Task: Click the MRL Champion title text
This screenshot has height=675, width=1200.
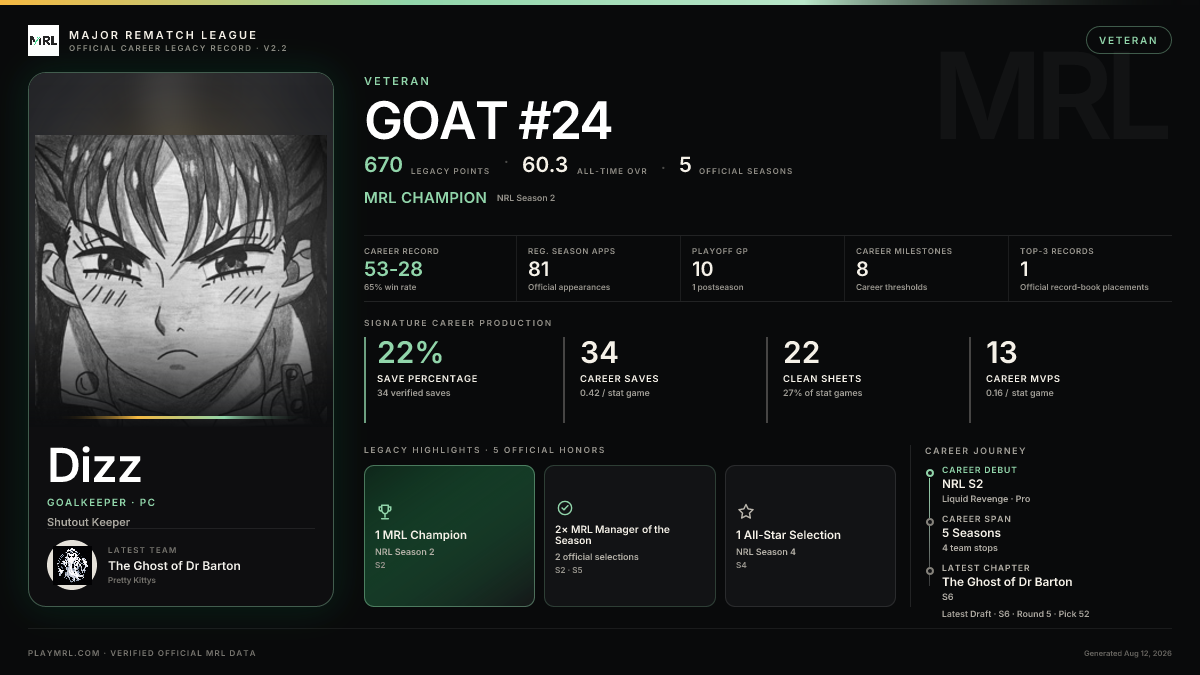Action: pyautogui.click(x=425, y=198)
